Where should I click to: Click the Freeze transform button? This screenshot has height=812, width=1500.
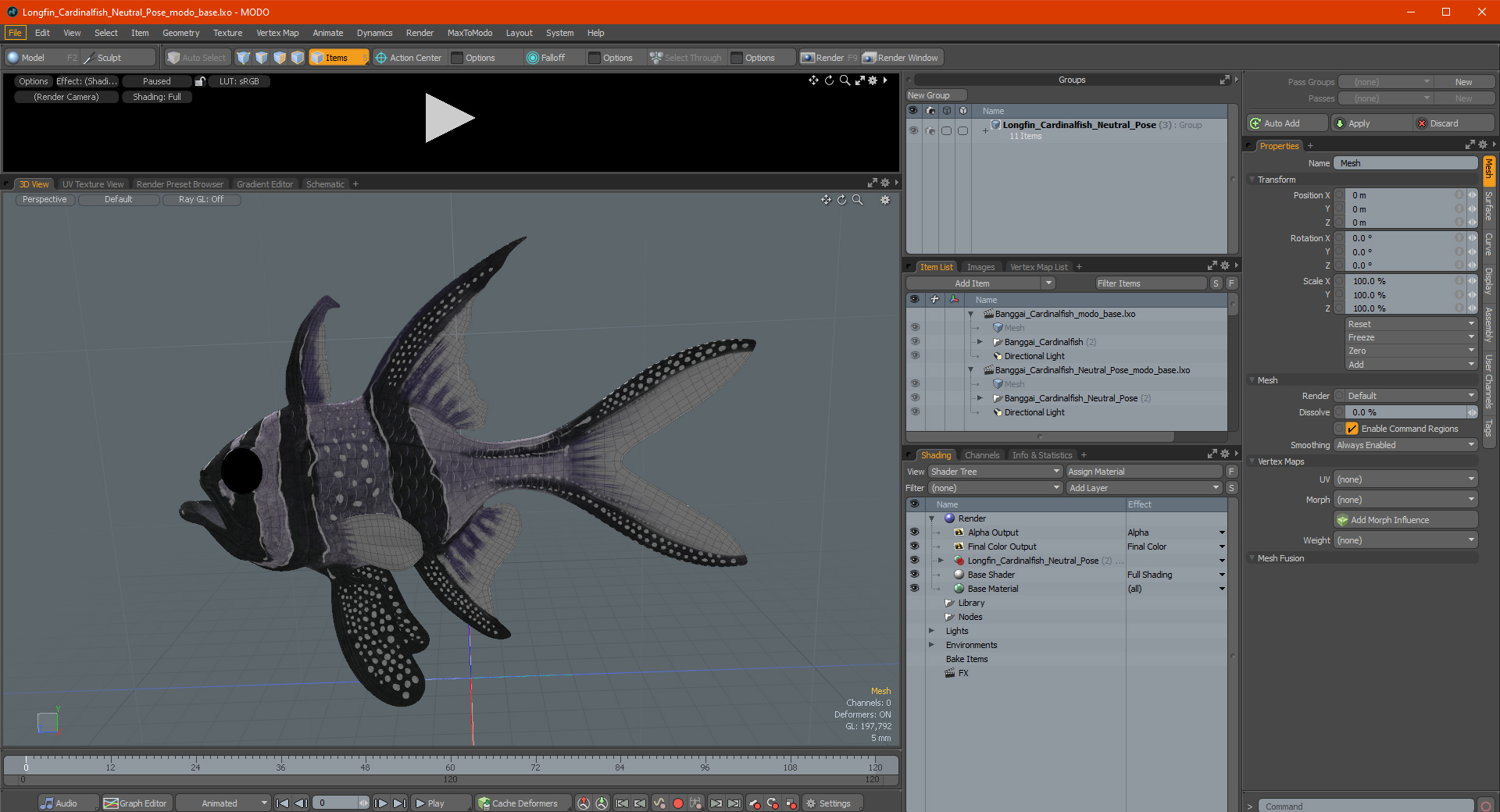click(1410, 337)
